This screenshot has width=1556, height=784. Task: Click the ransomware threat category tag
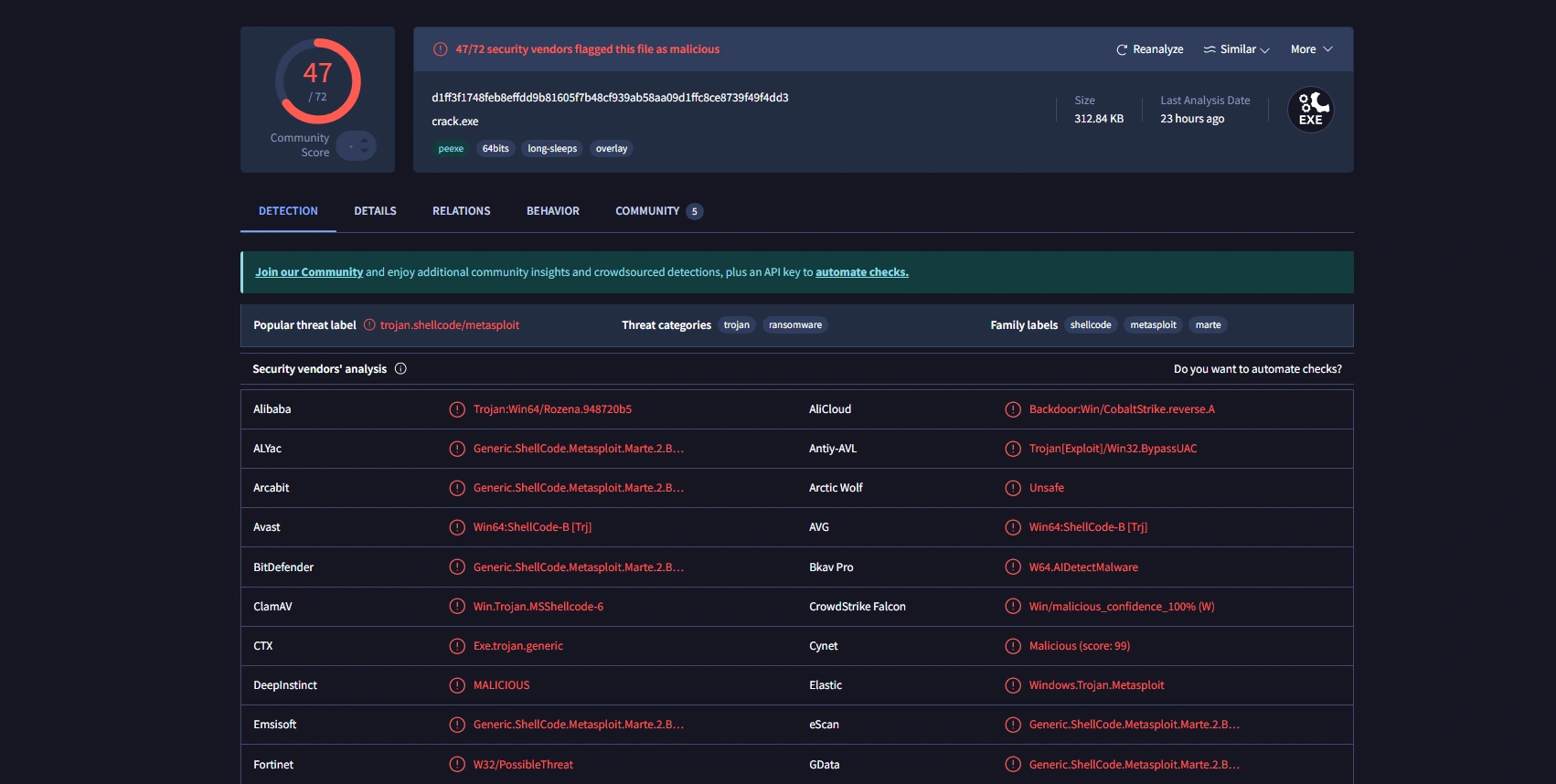tap(794, 325)
